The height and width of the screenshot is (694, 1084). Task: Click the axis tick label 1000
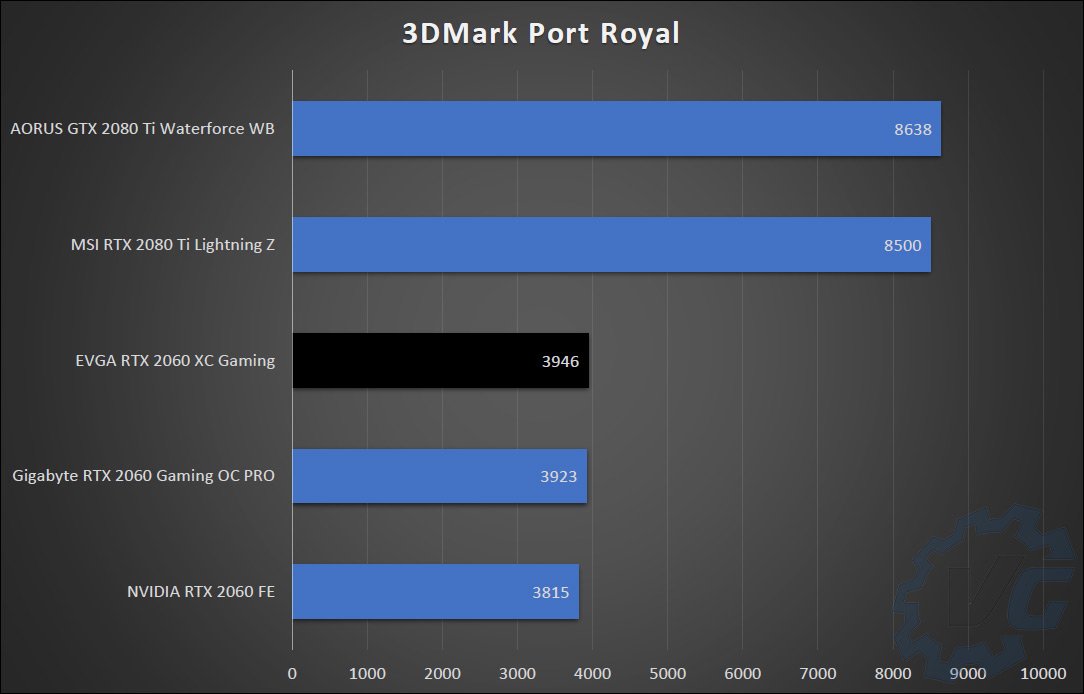367,673
